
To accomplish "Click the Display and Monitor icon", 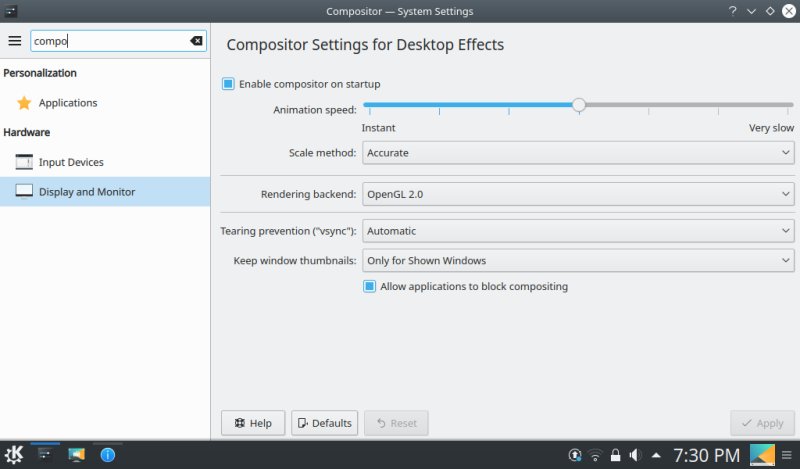I will pos(24,191).
